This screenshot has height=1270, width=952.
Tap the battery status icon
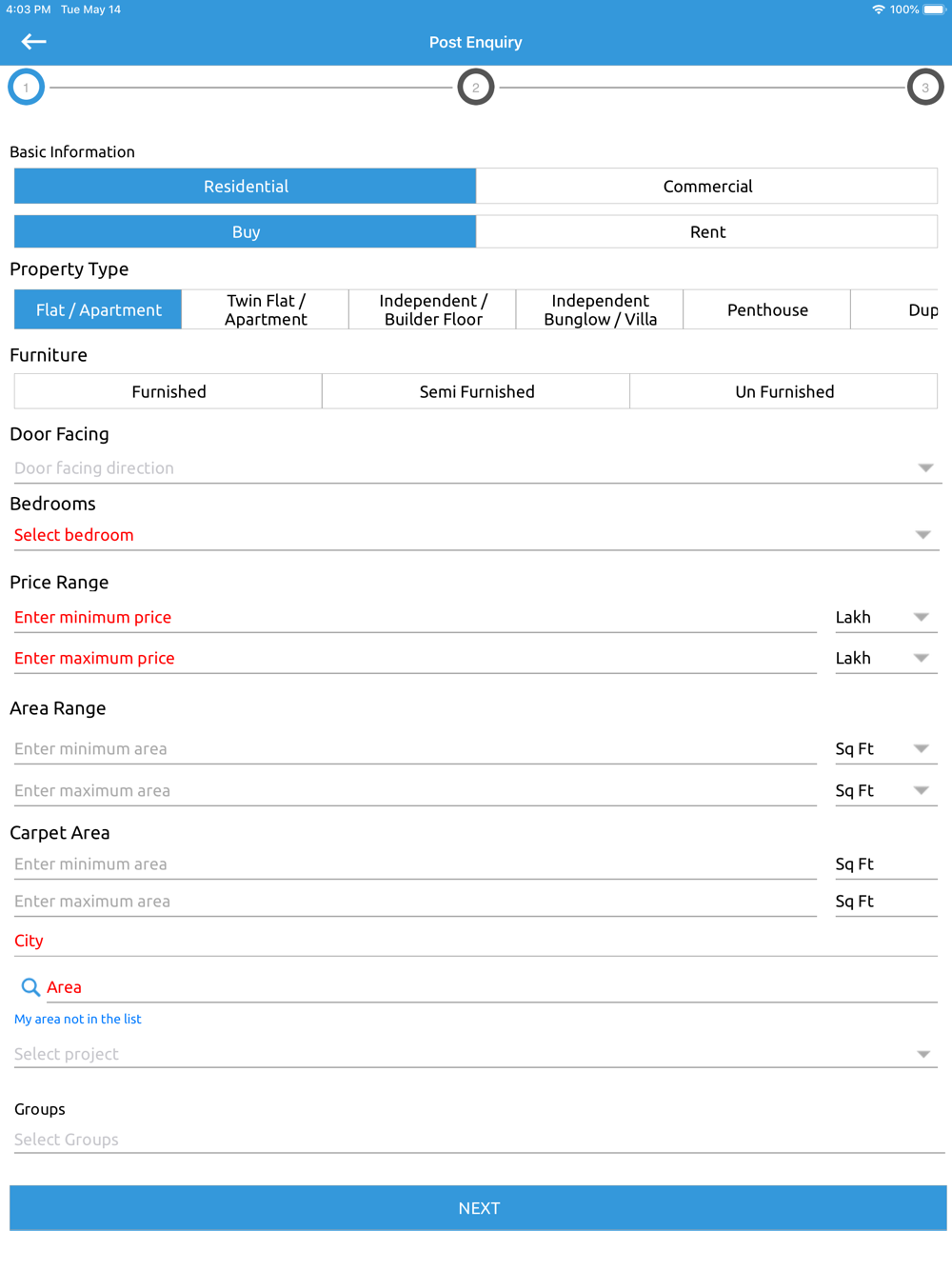(934, 10)
